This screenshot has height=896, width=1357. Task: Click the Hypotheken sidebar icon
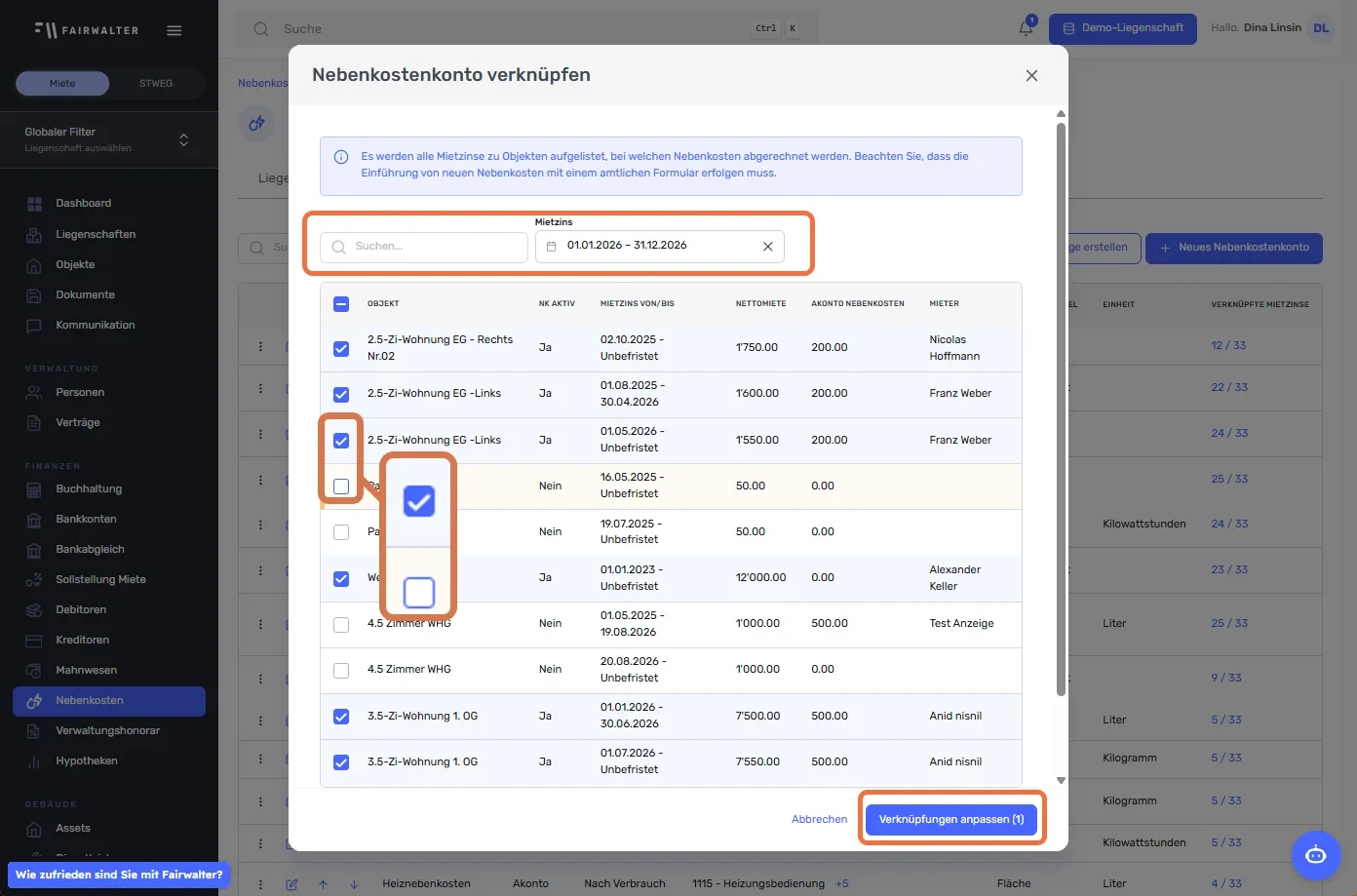[x=34, y=761]
